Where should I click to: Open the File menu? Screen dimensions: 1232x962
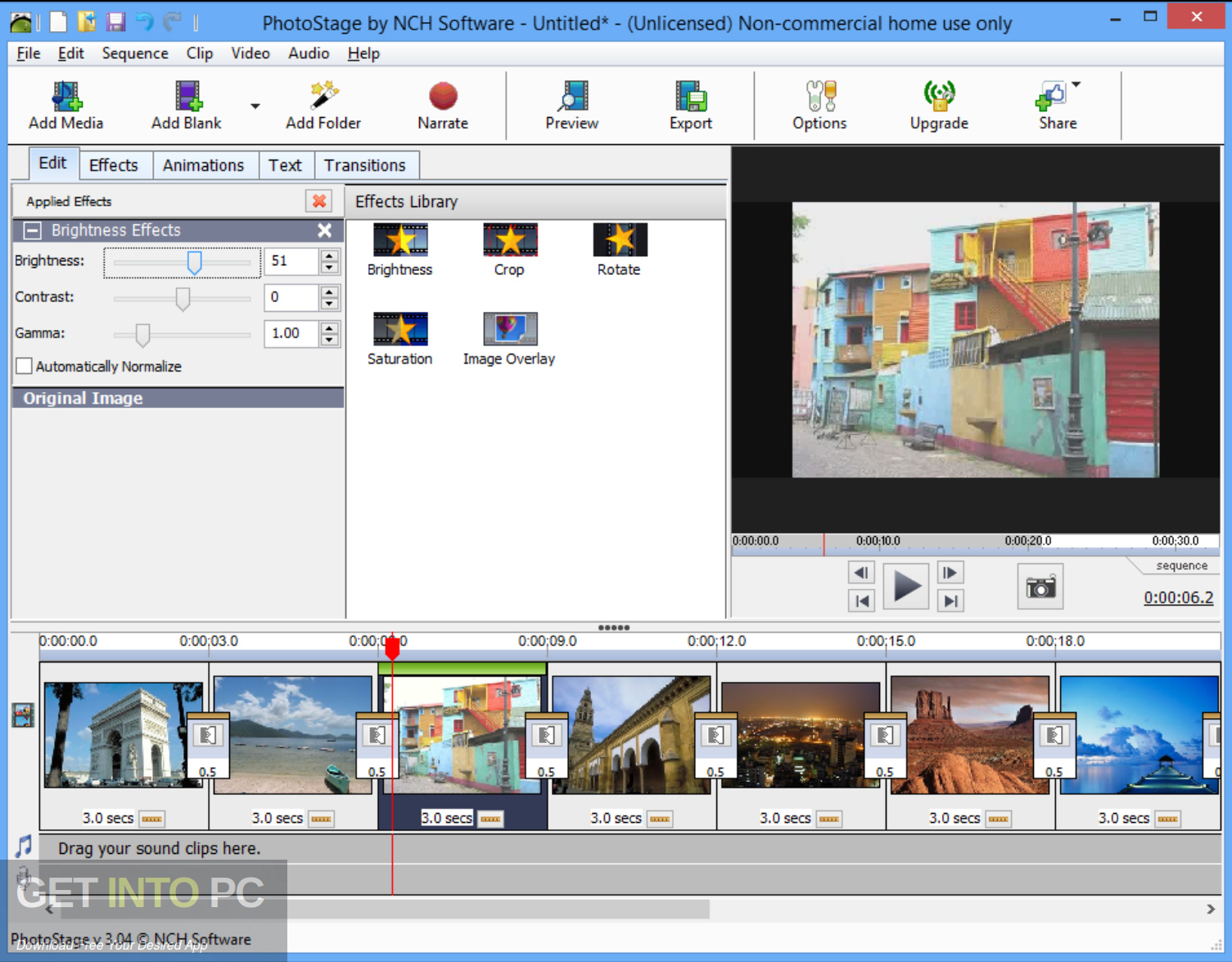click(29, 53)
